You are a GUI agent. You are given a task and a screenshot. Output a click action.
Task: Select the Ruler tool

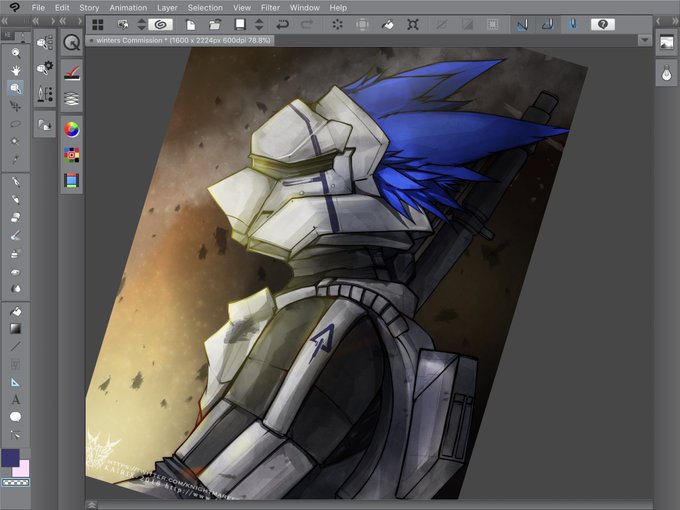click(x=16, y=382)
